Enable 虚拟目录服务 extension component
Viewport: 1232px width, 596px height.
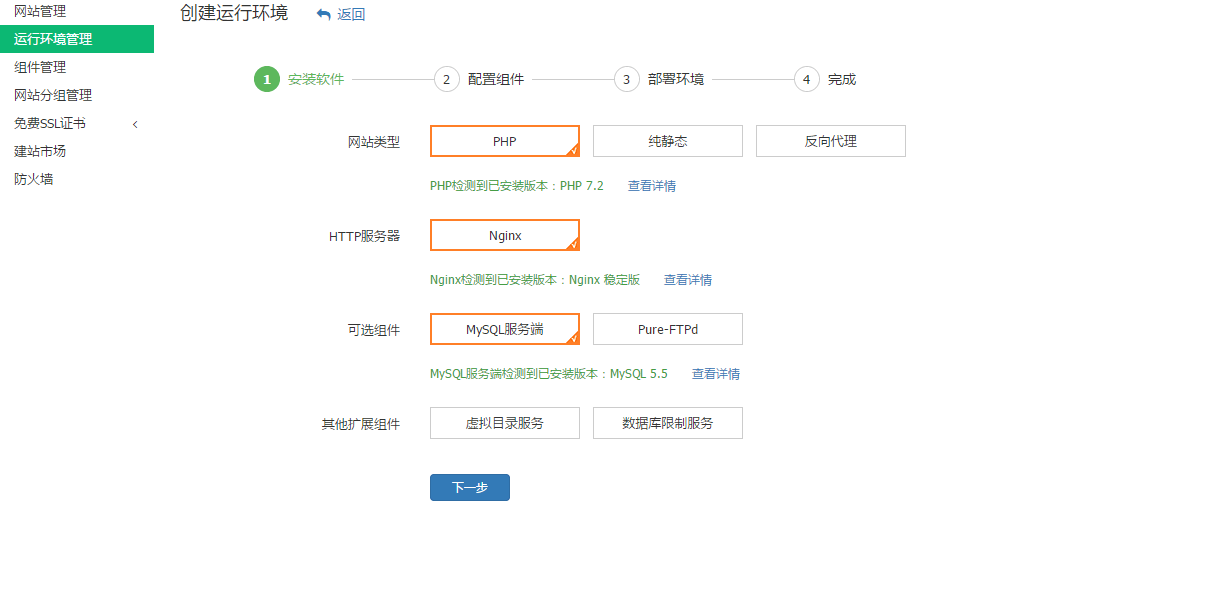tap(505, 423)
